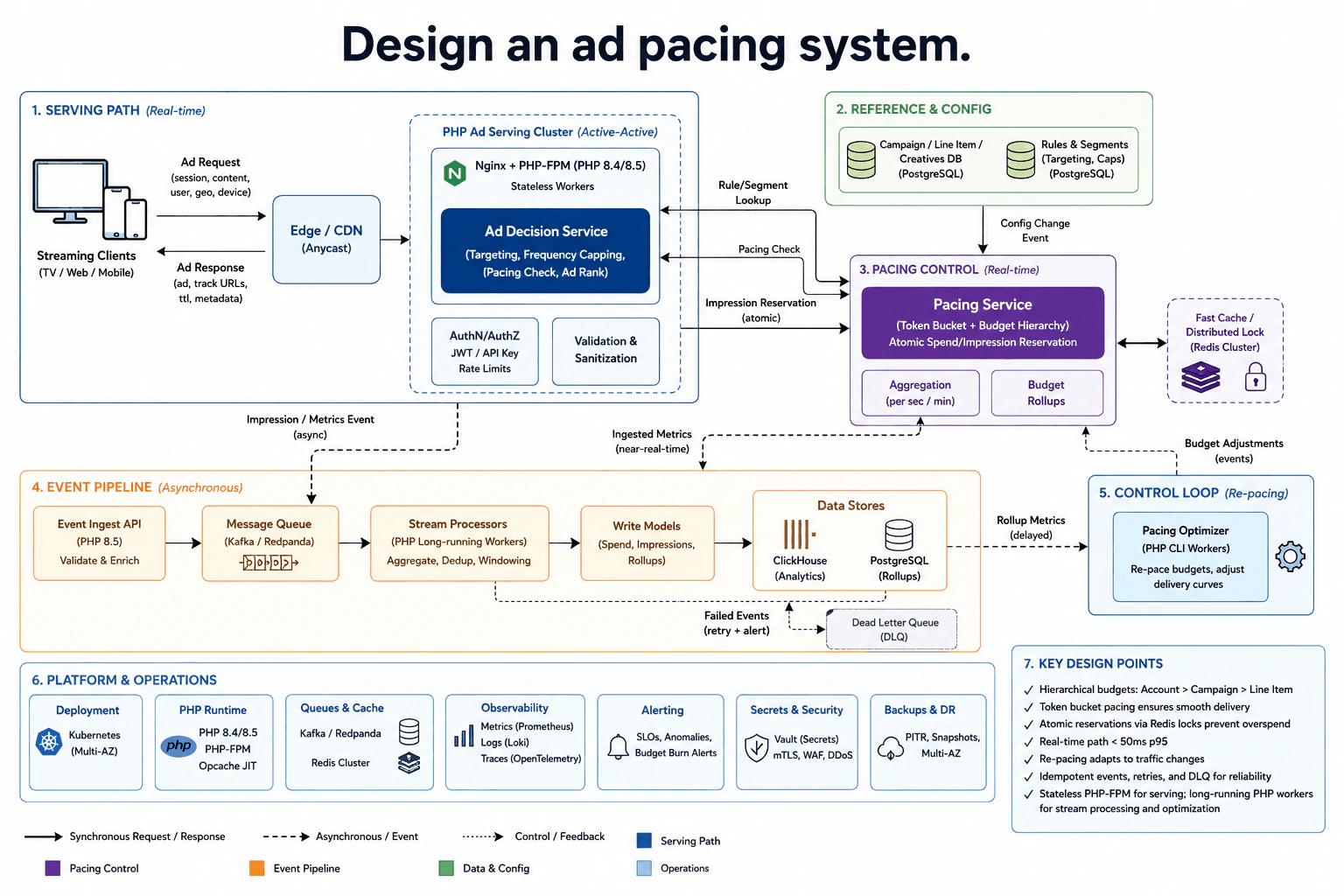Click the purple Pacing Control legend swatch
The height and width of the screenshot is (896, 1344).
tap(52, 868)
